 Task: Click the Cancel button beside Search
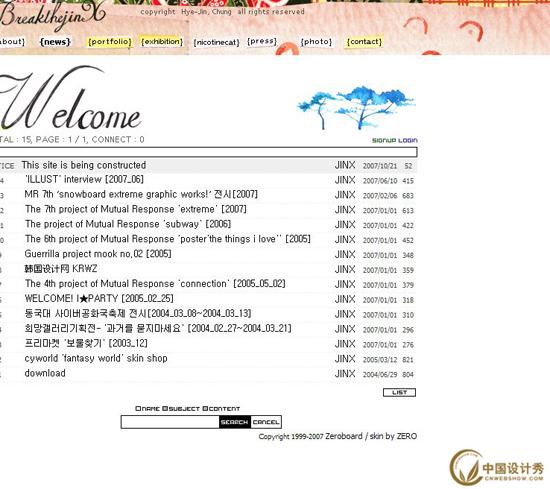pos(266,422)
